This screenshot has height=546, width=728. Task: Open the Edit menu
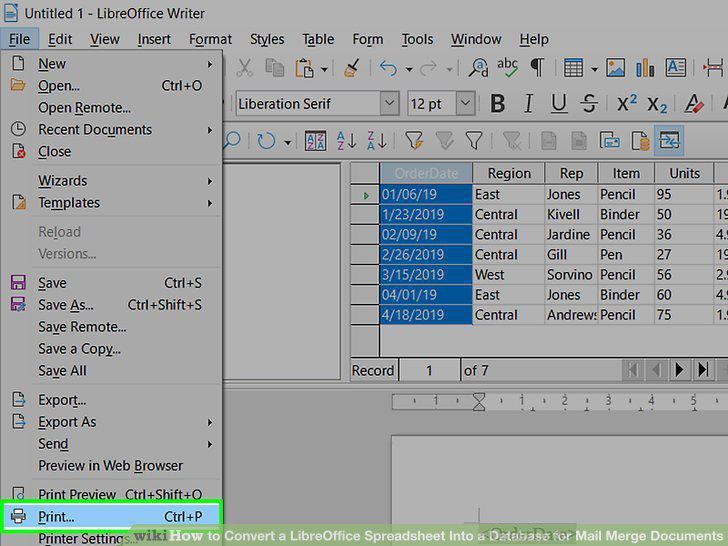point(60,39)
